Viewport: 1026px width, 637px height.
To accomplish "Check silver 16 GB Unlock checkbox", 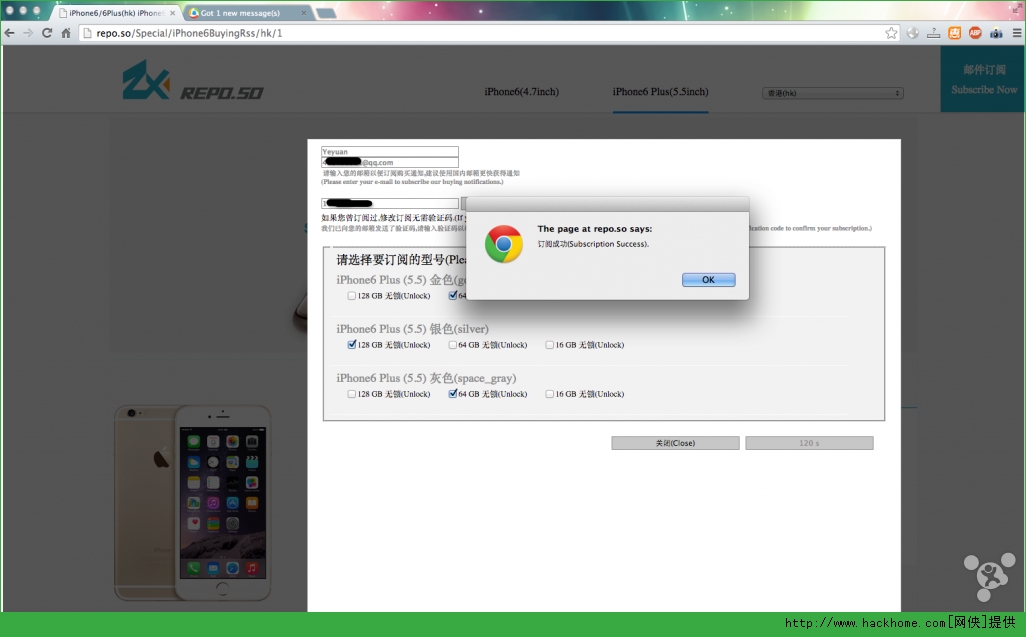I will coord(550,345).
